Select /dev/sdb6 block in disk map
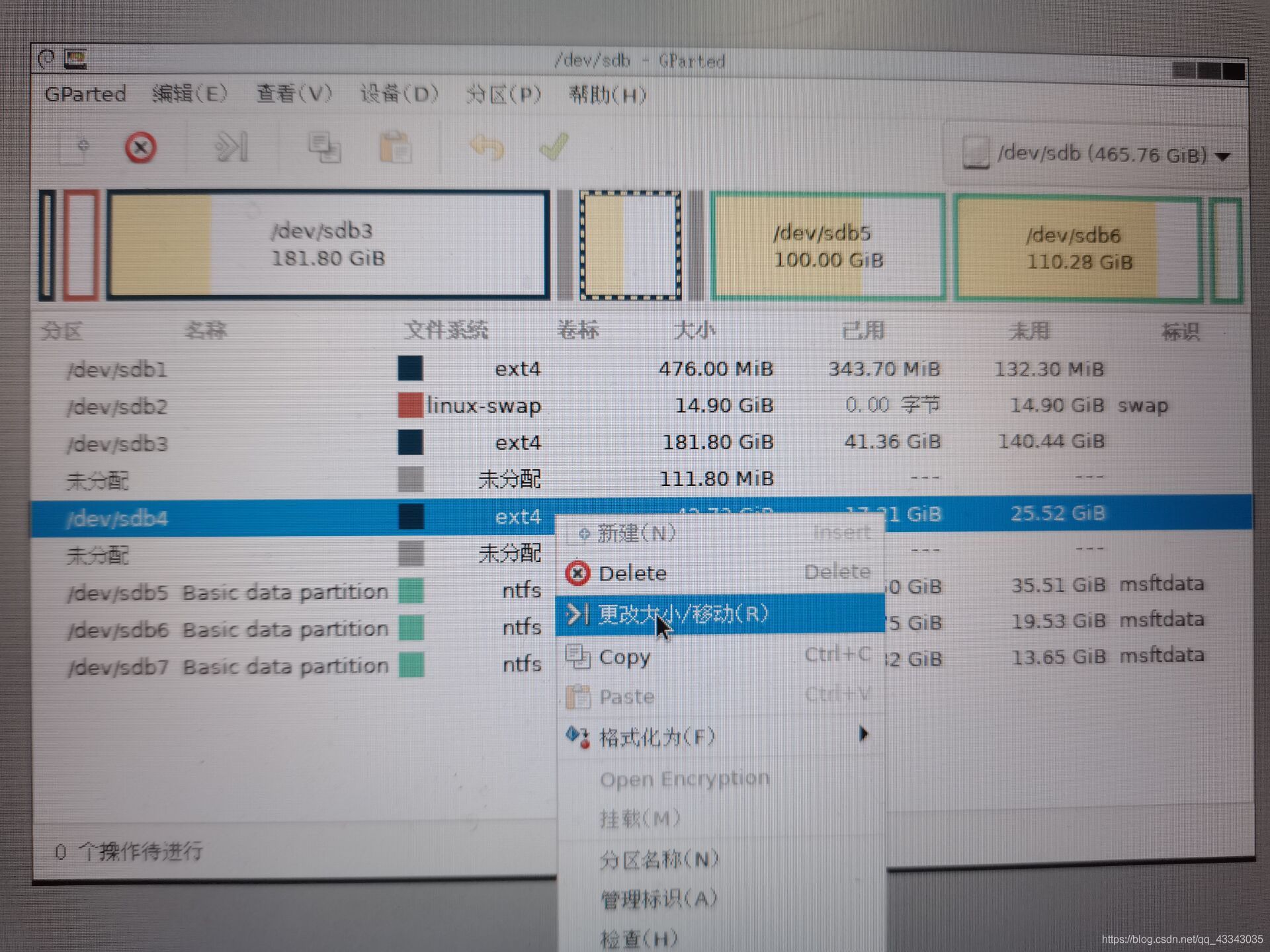 [1078, 249]
